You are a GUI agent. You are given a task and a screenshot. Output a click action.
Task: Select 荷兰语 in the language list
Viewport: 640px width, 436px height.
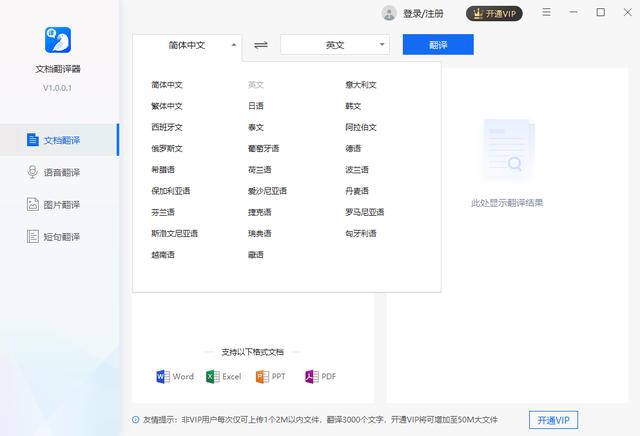pyautogui.click(x=260, y=170)
